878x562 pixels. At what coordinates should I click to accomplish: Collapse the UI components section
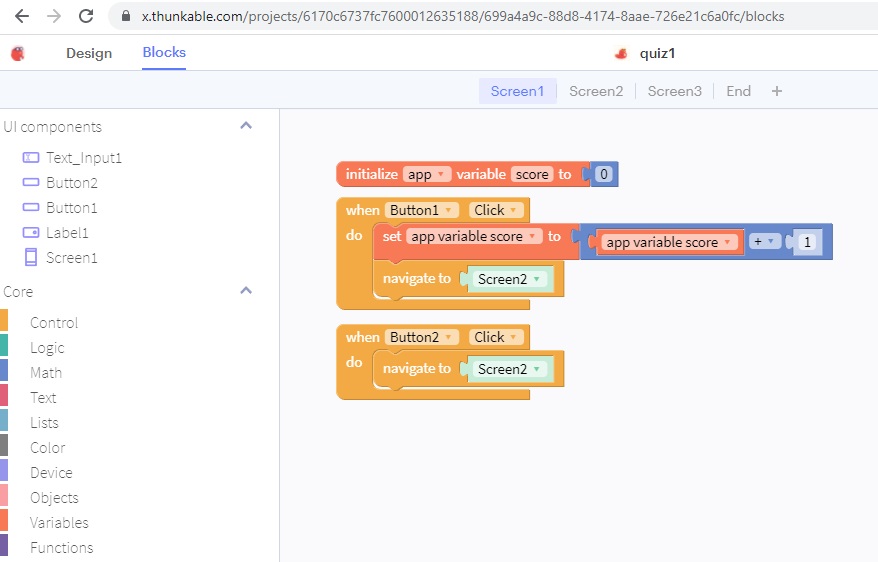coord(246,126)
